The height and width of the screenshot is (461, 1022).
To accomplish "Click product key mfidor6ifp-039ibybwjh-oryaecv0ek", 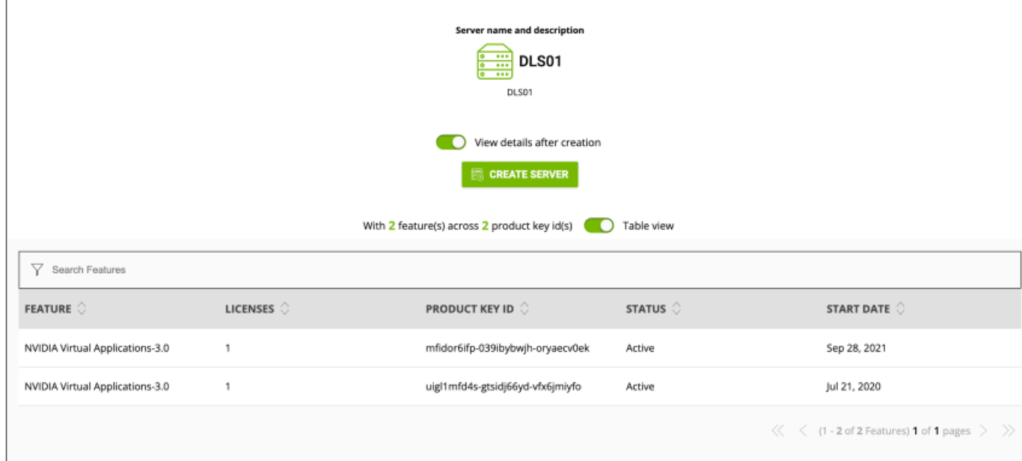I will [507, 348].
